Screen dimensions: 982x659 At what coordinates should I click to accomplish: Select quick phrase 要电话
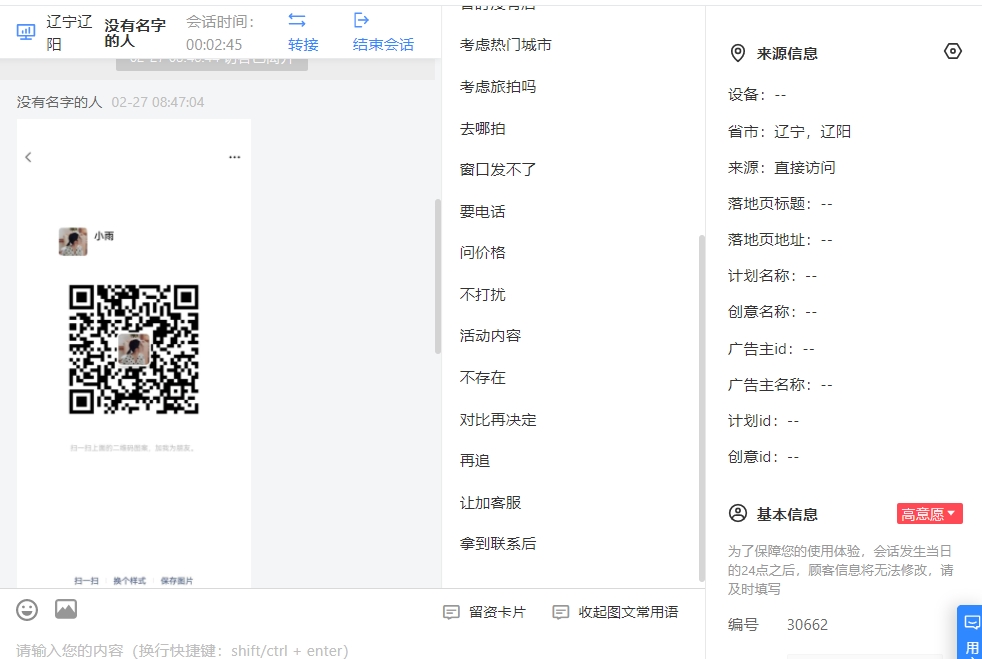pyautogui.click(x=482, y=212)
